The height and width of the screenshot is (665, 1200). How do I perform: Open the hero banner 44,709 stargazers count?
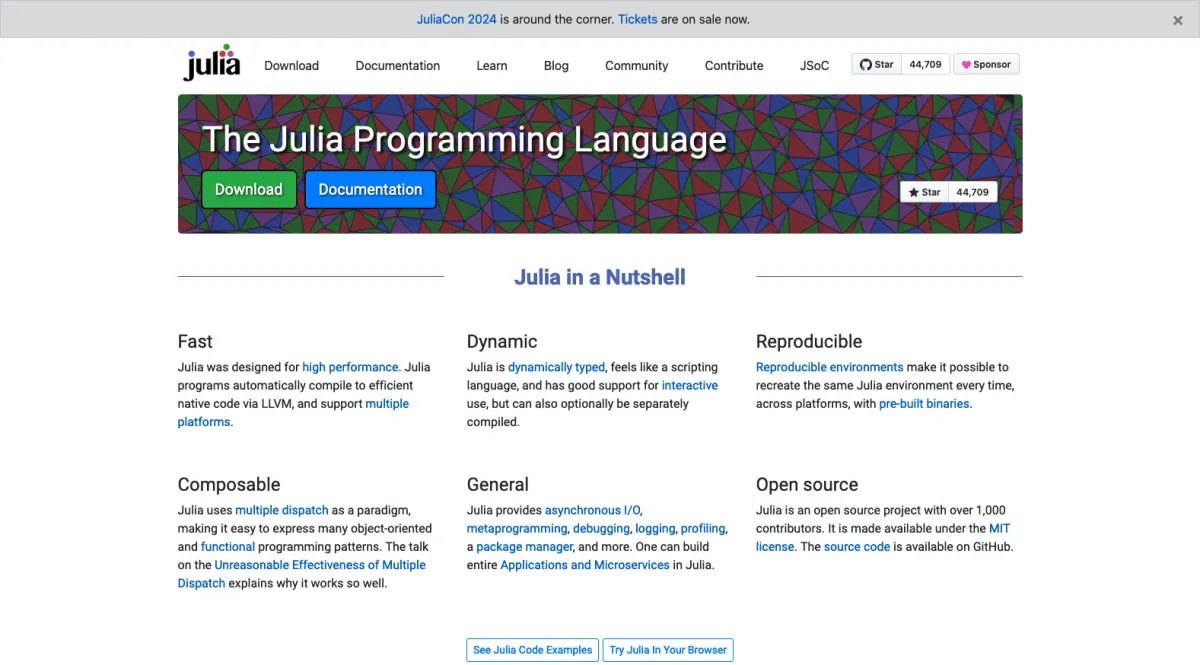[972, 192]
